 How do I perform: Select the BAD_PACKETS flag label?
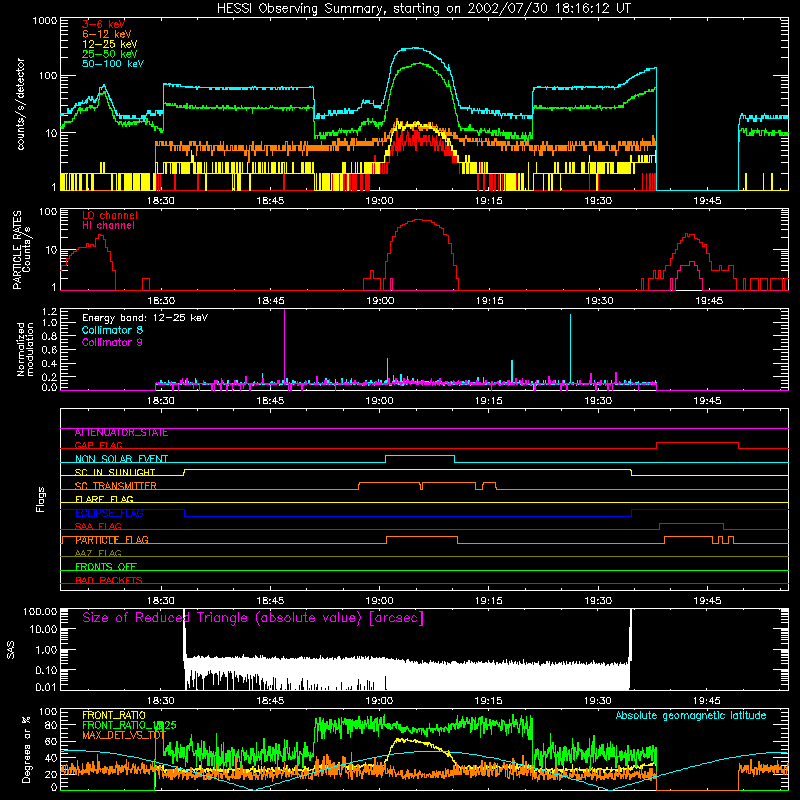click(x=109, y=580)
